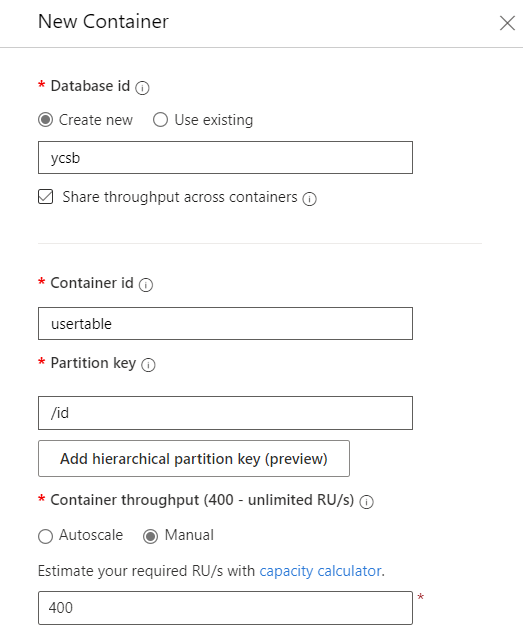Click the Database id info icon
This screenshot has height=630, width=523.
pyautogui.click(x=142, y=88)
